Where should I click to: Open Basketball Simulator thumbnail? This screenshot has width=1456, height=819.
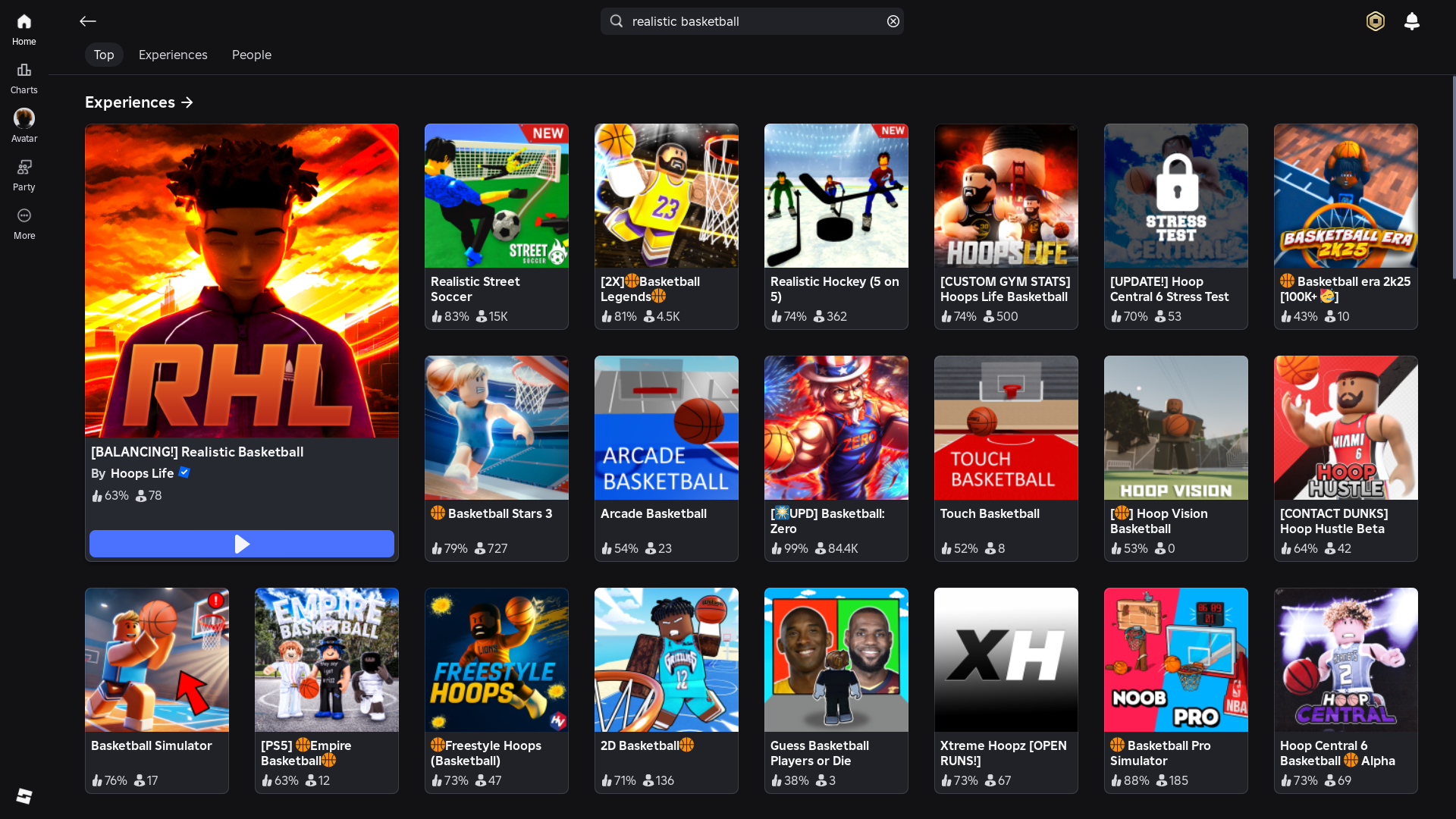click(x=157, y=660)
